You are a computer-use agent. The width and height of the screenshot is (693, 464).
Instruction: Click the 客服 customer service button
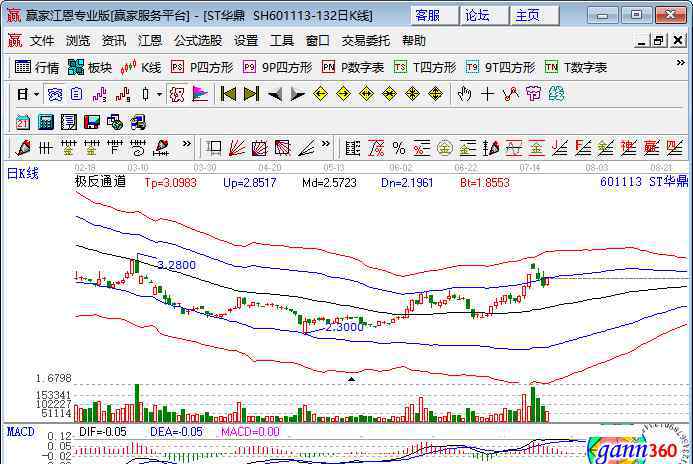(434, 15)
